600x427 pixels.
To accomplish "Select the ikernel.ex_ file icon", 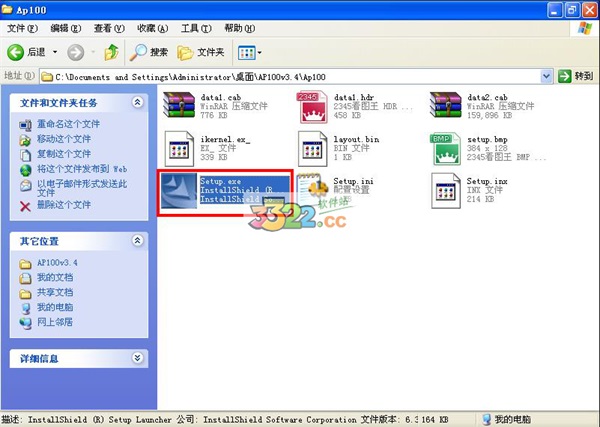I will tap(179, 148).
